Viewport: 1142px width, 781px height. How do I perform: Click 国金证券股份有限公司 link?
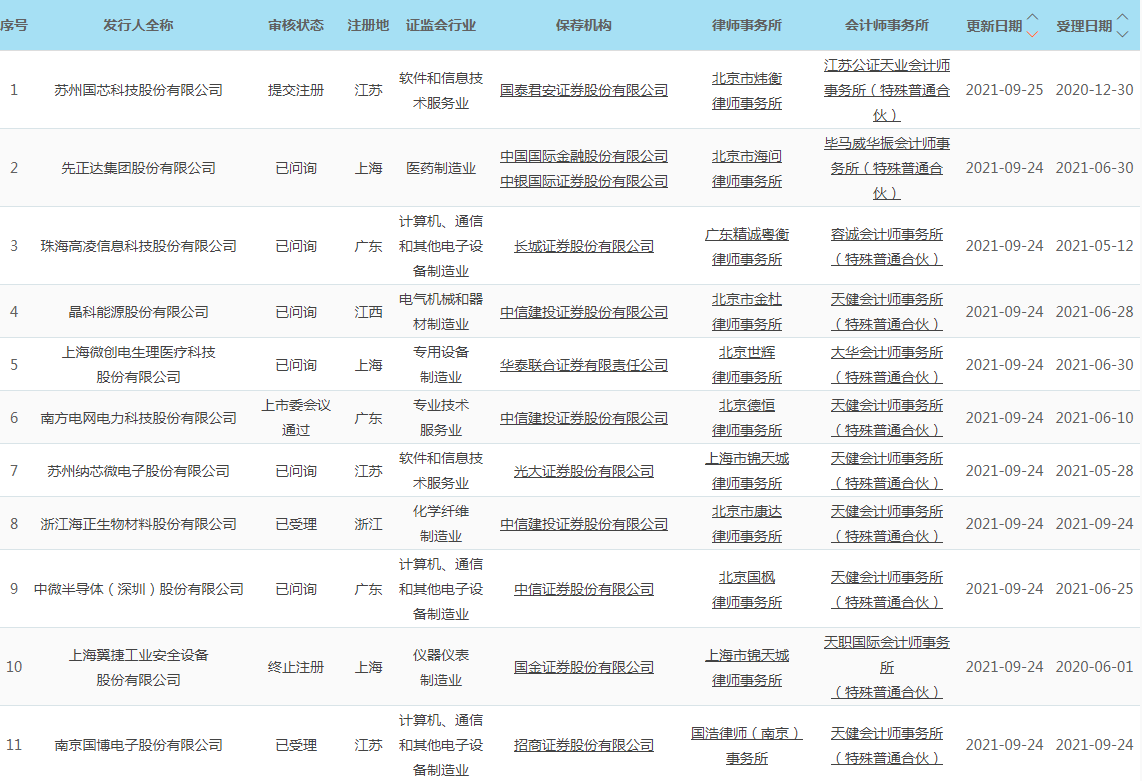click(584, 667)
